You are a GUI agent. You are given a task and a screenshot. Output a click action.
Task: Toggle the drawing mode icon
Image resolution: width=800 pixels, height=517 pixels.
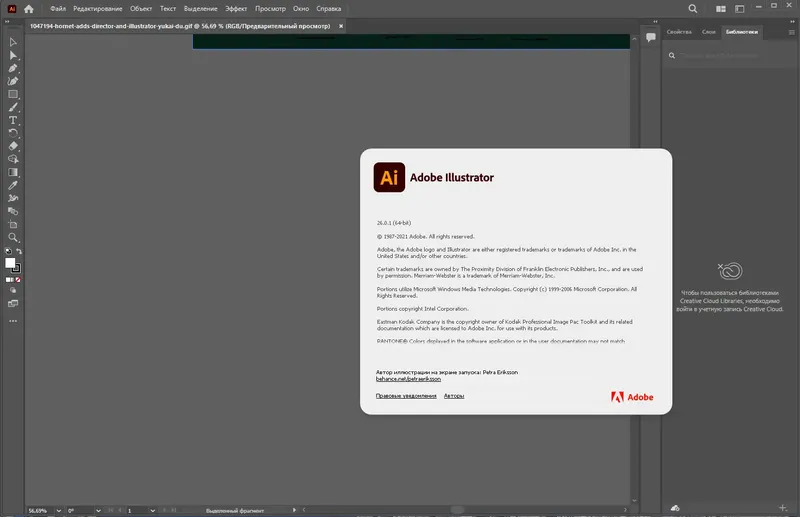point(13,290)
